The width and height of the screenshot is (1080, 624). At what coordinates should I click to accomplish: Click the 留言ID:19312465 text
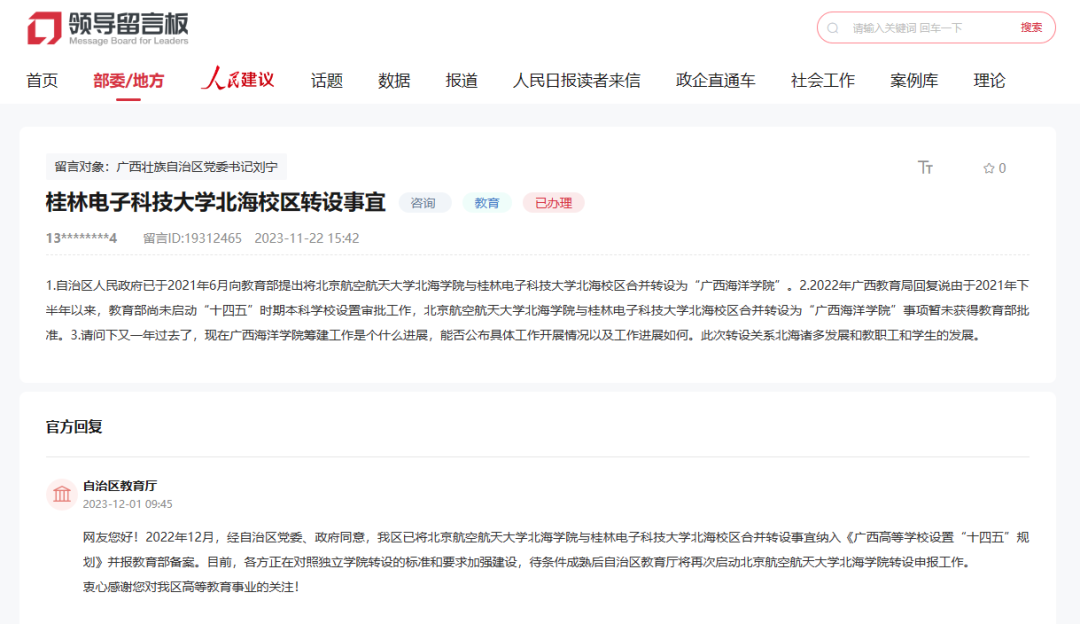192,238
